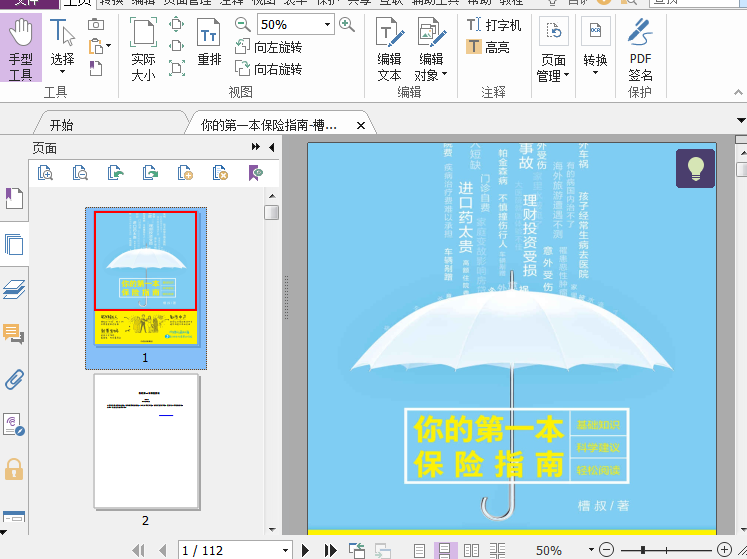Click the bookmark icon in the 工具 group
The height and width of the screenshot is (559, 747).
point(96,69)
